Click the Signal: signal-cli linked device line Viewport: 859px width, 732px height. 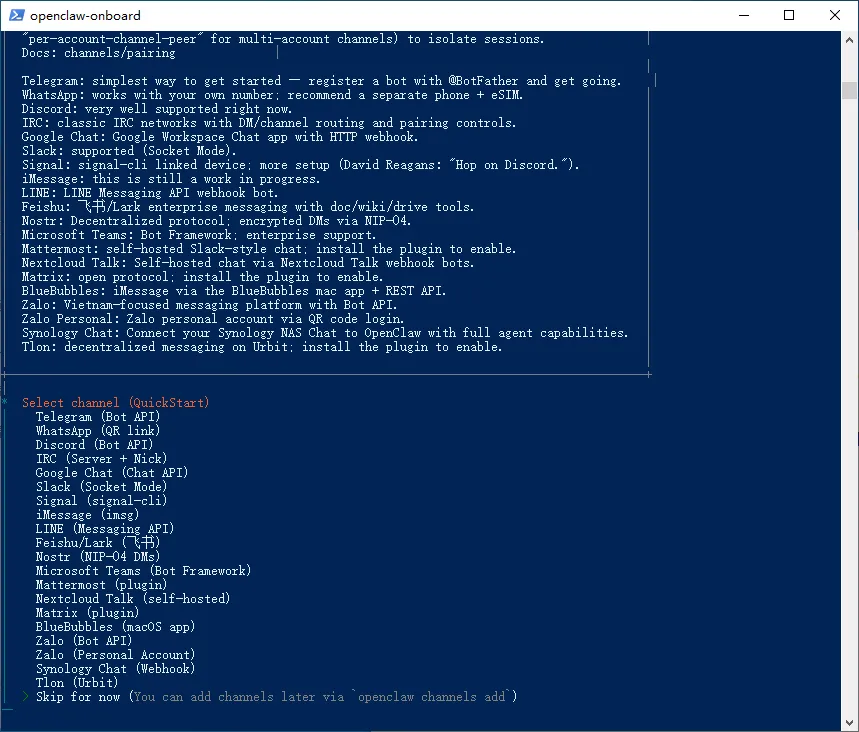click(x=301, y=165)
